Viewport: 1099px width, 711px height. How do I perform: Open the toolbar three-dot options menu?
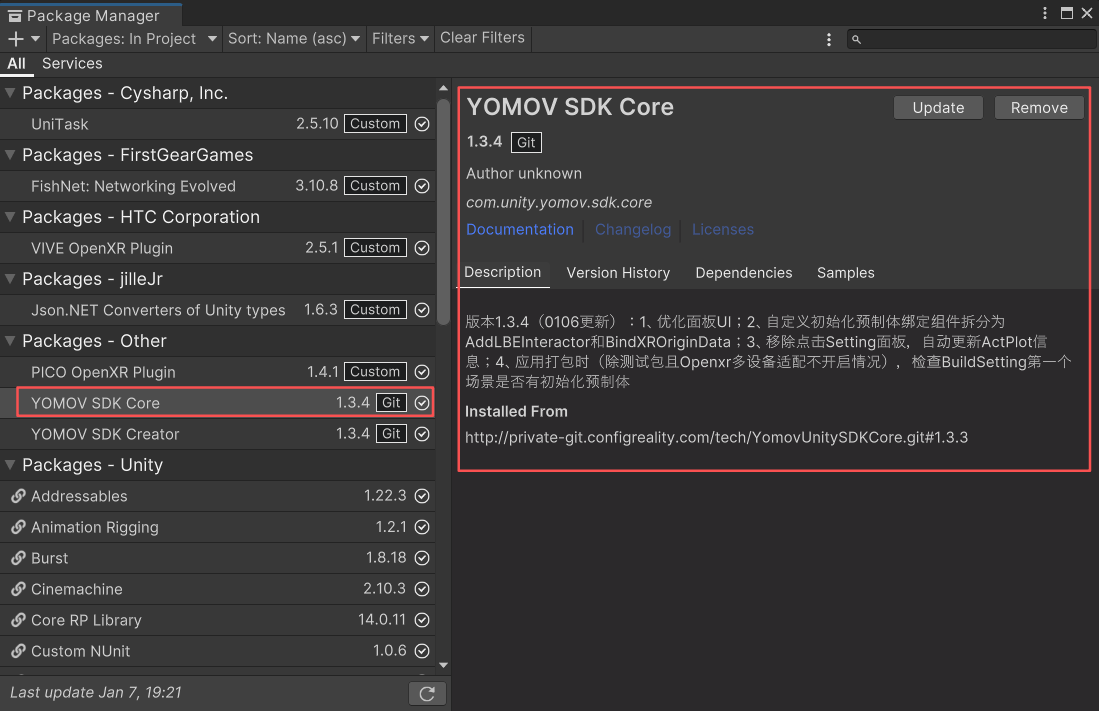828,39
